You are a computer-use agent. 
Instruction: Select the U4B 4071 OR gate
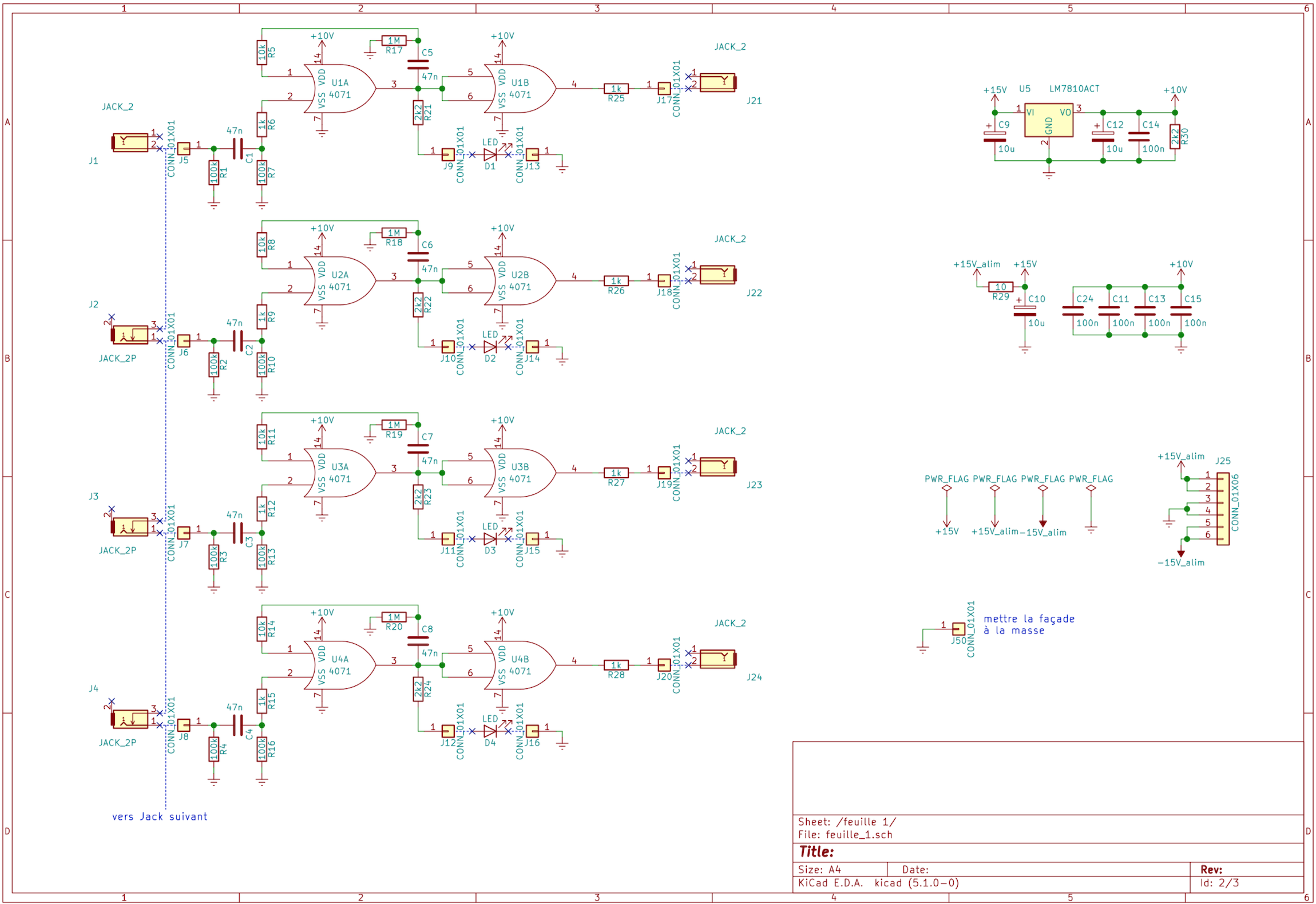(519, 665)
